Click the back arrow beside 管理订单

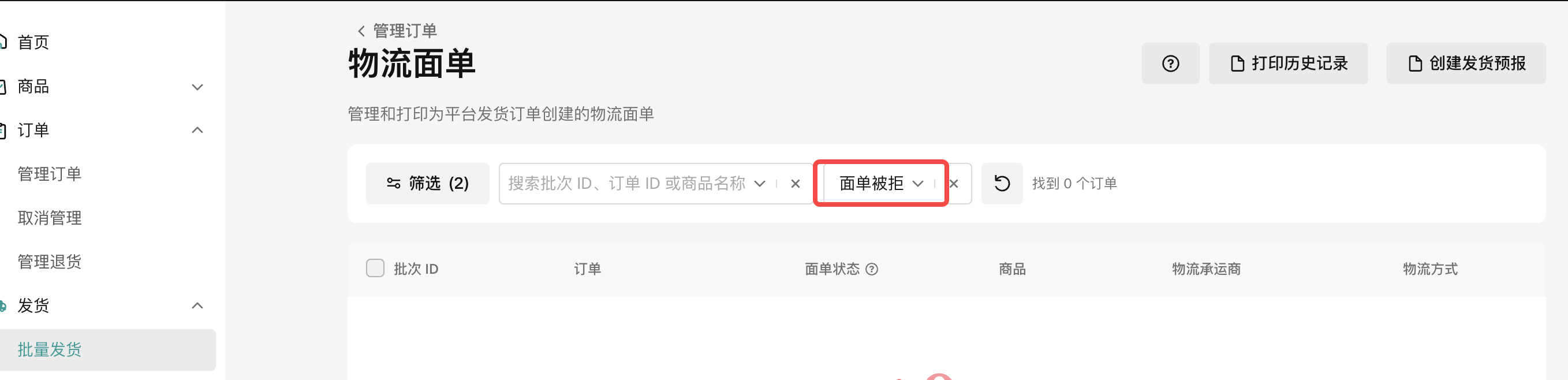coord(361,31)
